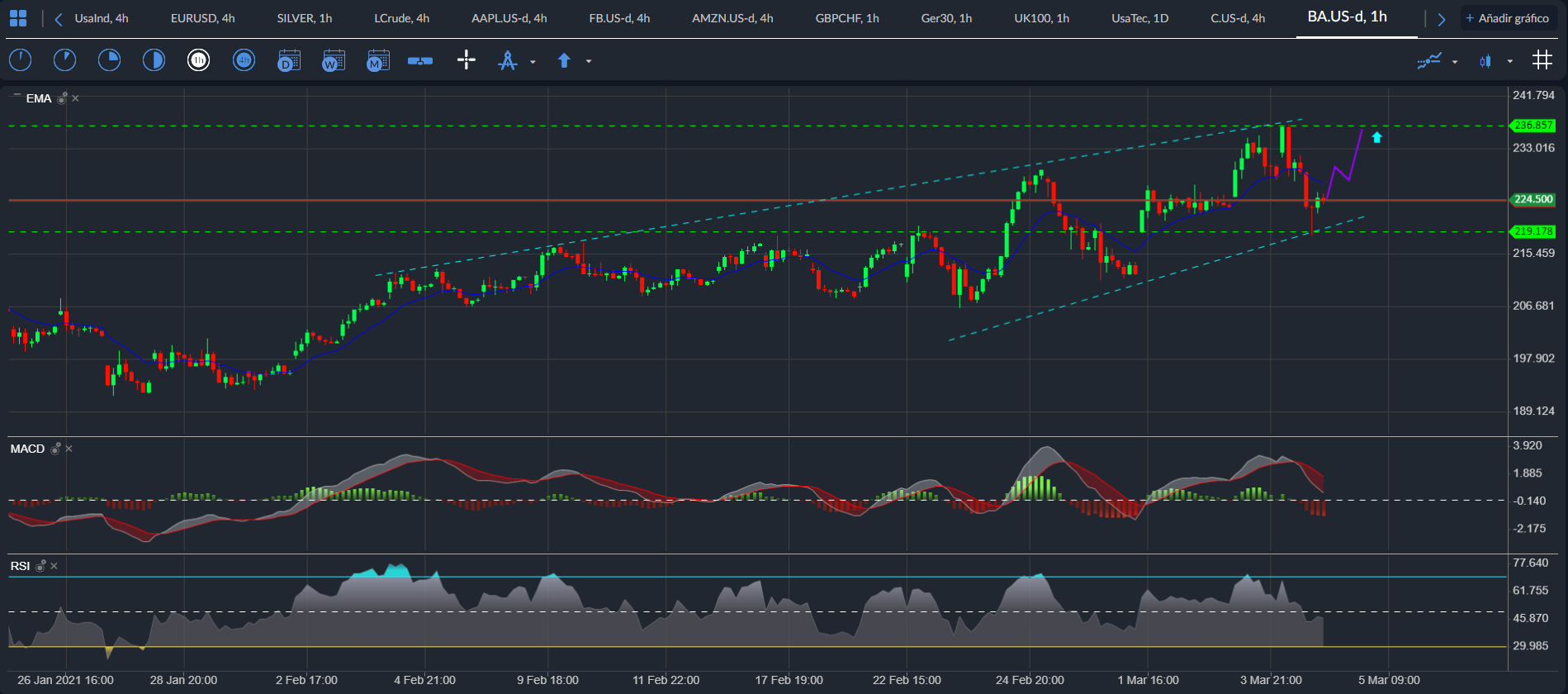Click Añadir gráfico button

tap(1508, 18)
